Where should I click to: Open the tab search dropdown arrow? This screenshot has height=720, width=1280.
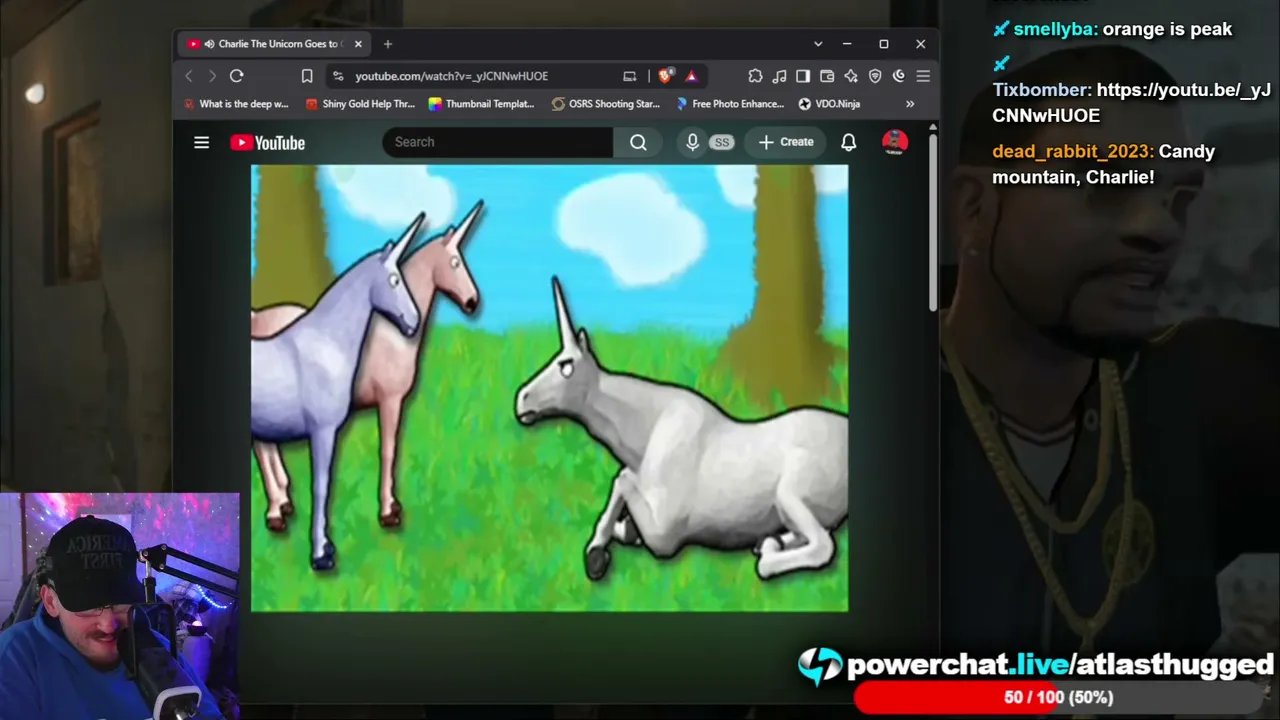tap(818, 44)
